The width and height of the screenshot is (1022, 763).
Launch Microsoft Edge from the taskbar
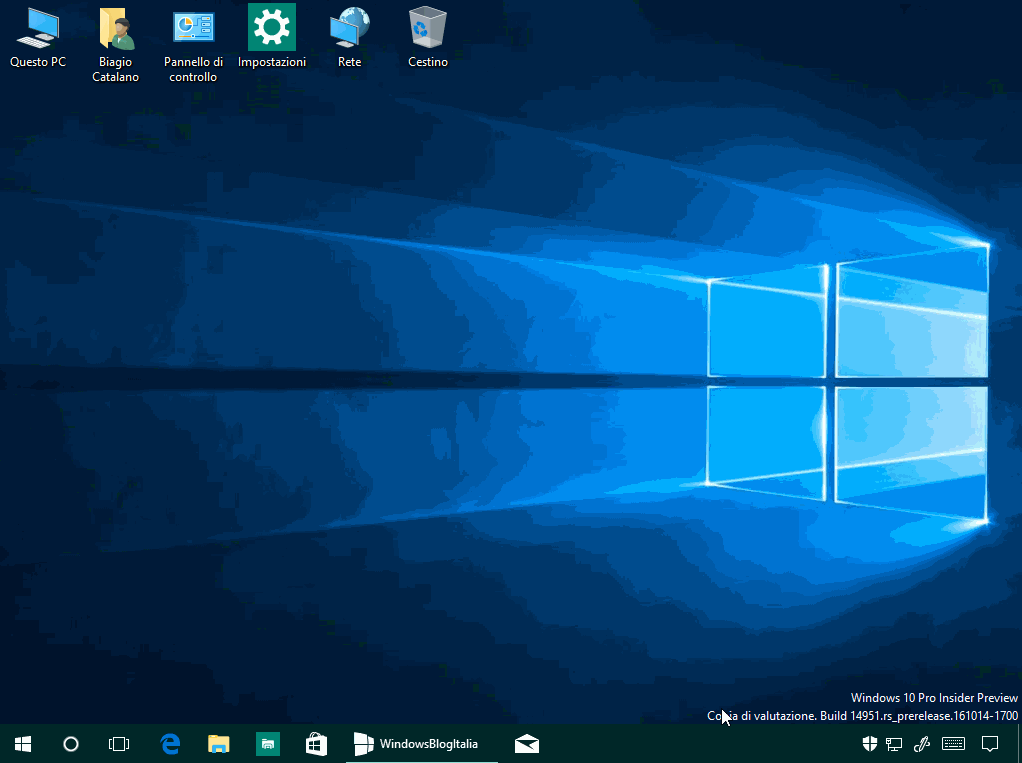pyautogui.click(x=170, y=743)
